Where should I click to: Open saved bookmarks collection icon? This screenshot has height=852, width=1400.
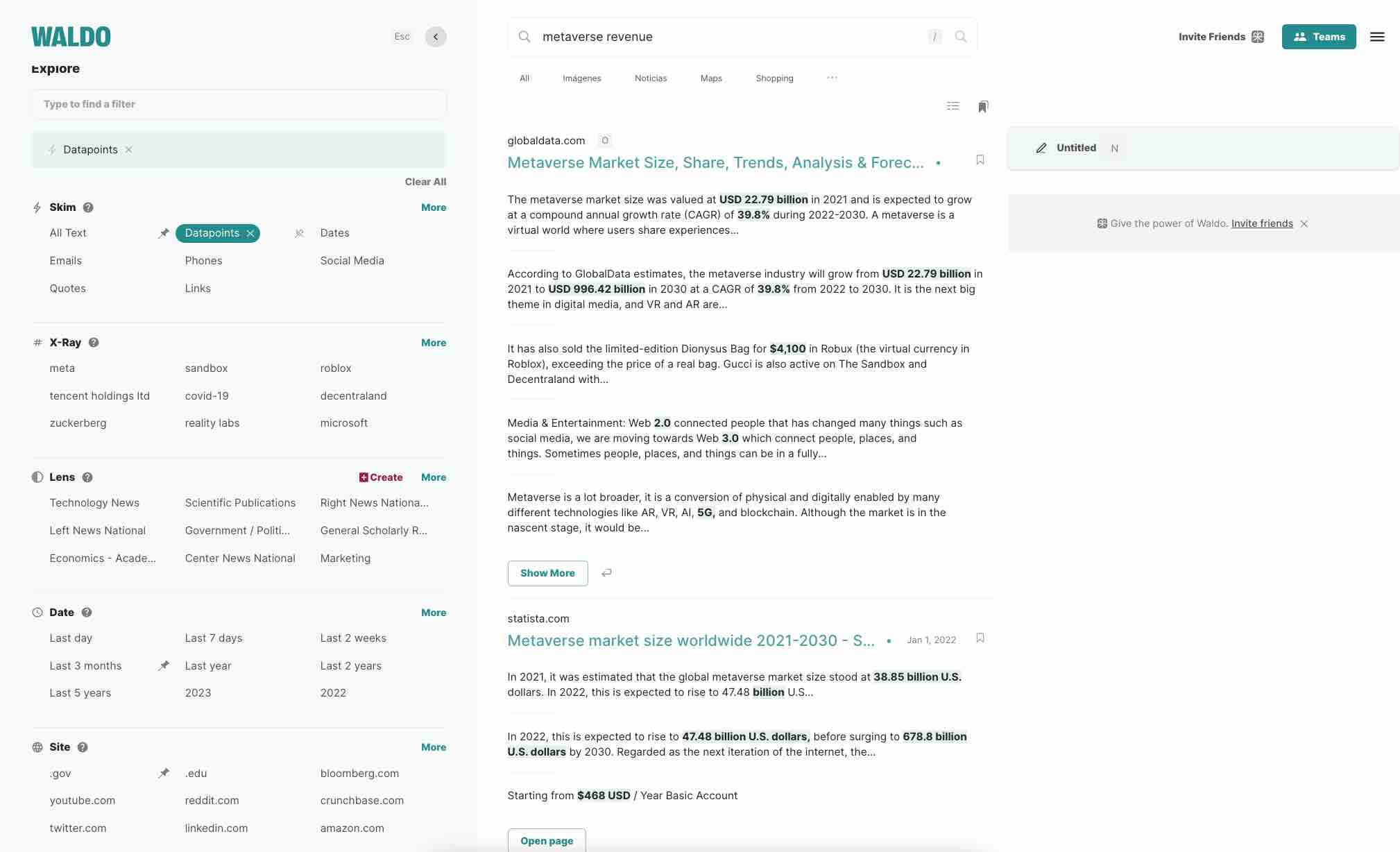(983, 106)
